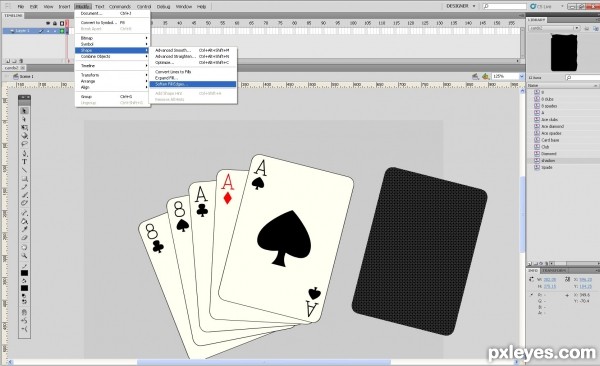Select the Brush tool
The width and height of the screenshot is (600, 366).
point(24,195)
